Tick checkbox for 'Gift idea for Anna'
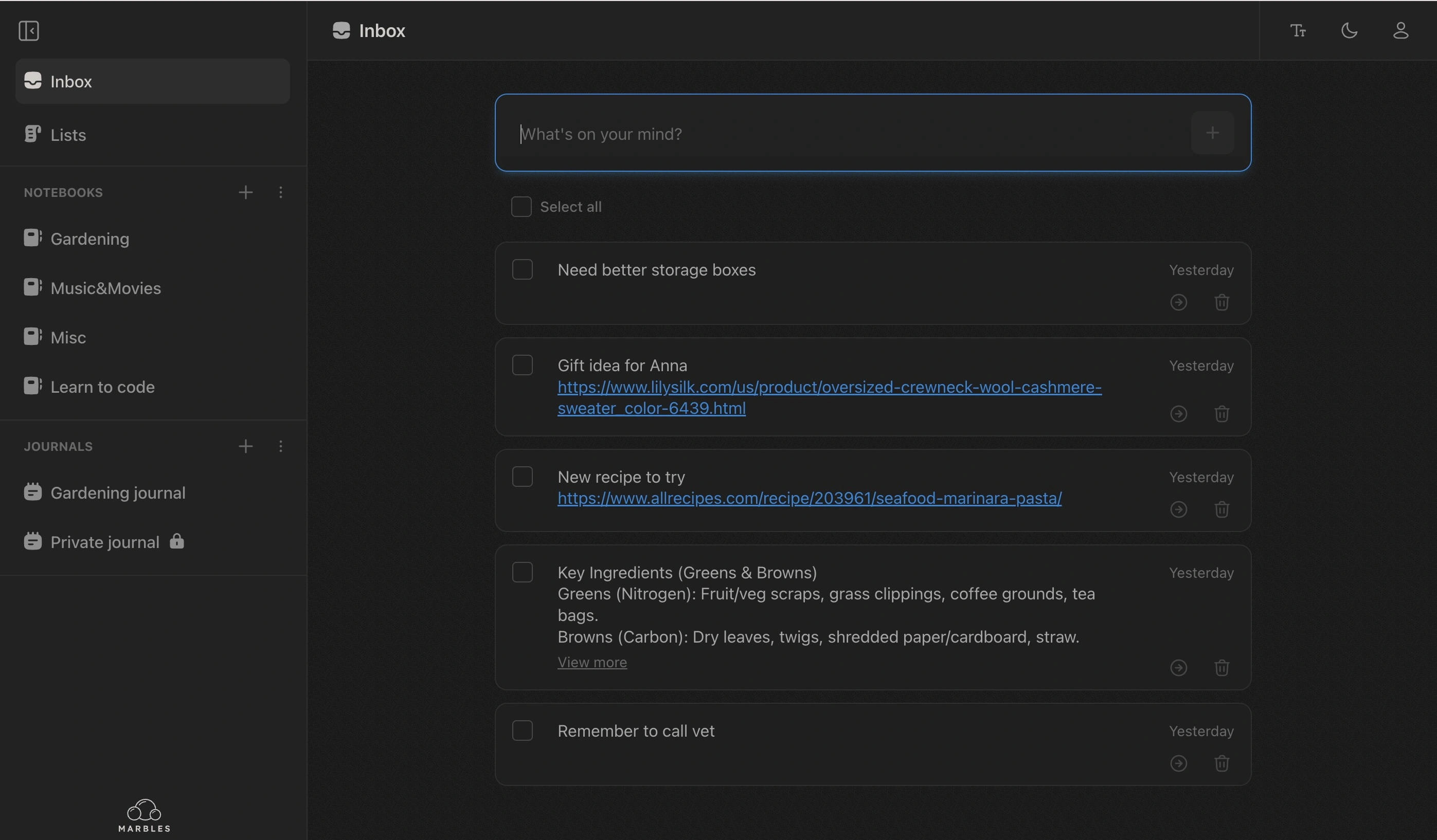 (x=523, y=366)
